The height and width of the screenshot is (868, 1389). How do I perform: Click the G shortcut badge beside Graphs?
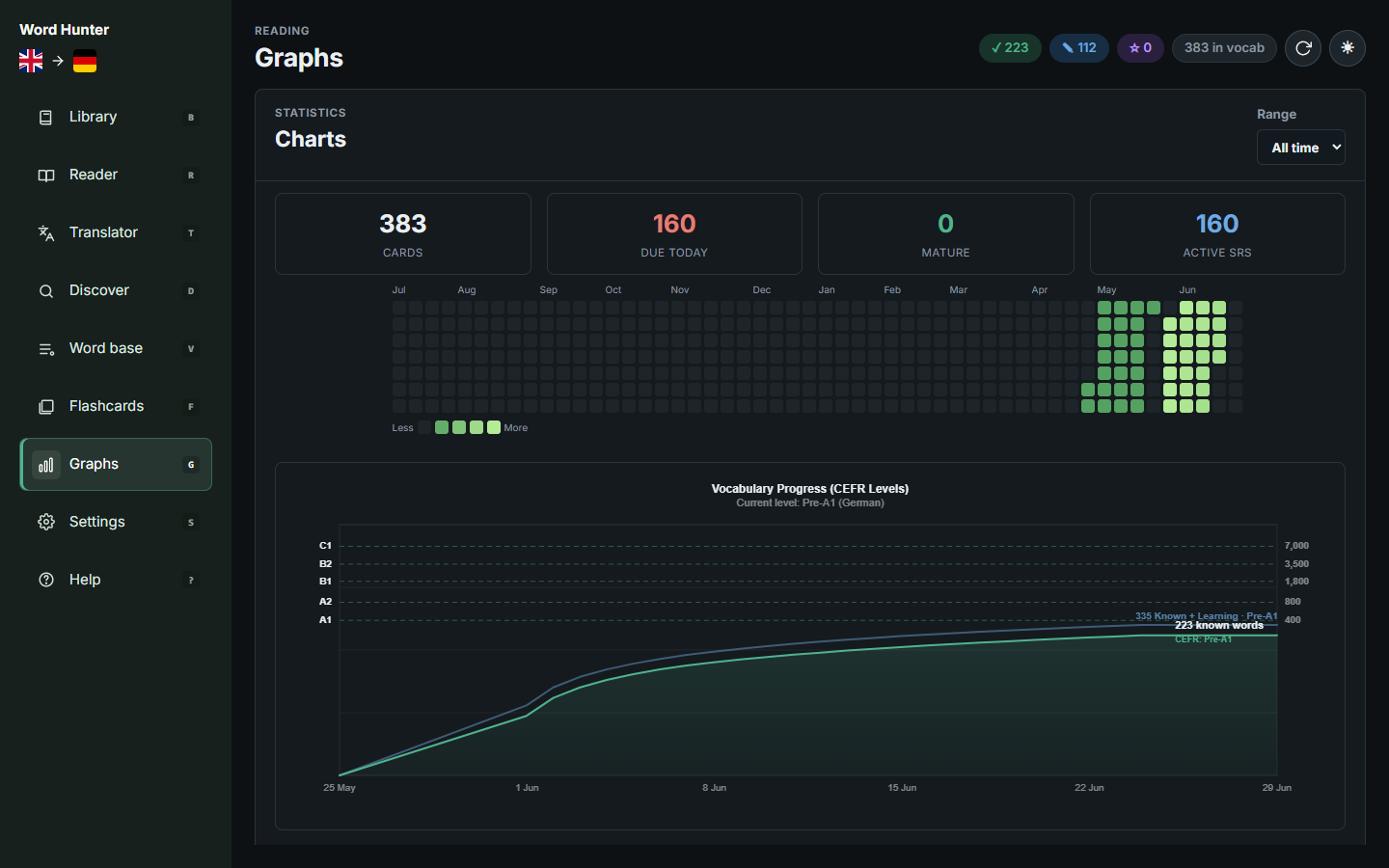[191, 465]
